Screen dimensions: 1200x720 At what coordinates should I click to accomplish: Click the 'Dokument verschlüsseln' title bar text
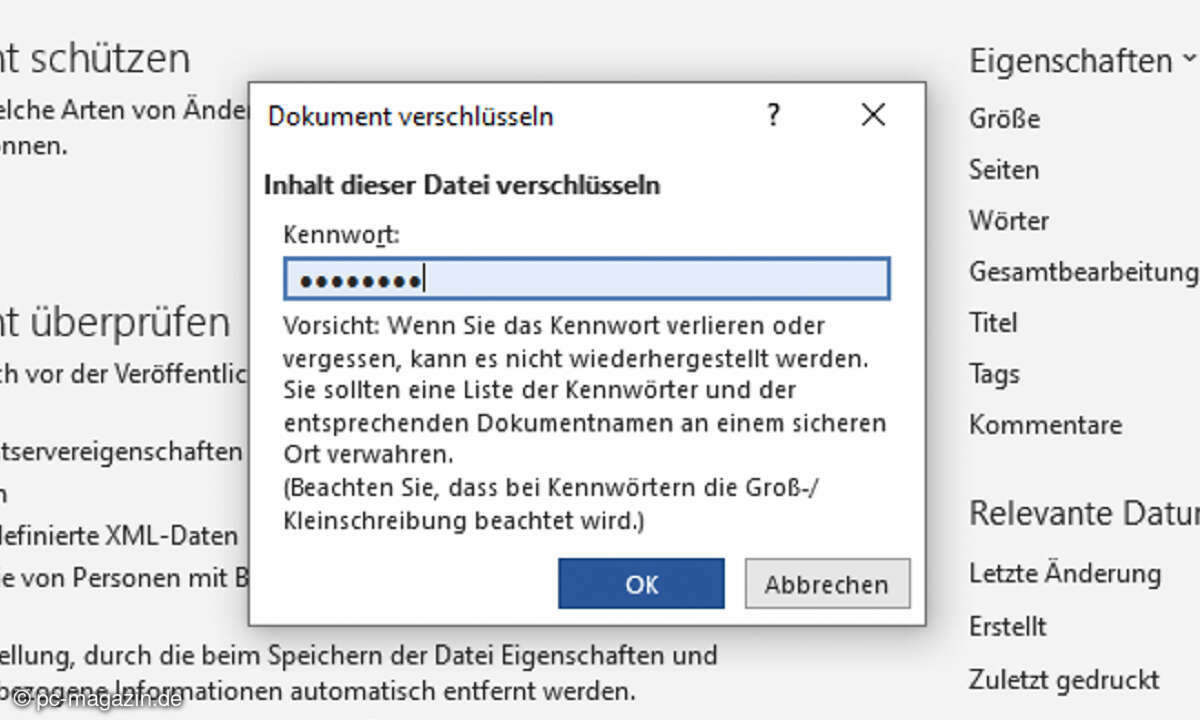coord(410,117)
